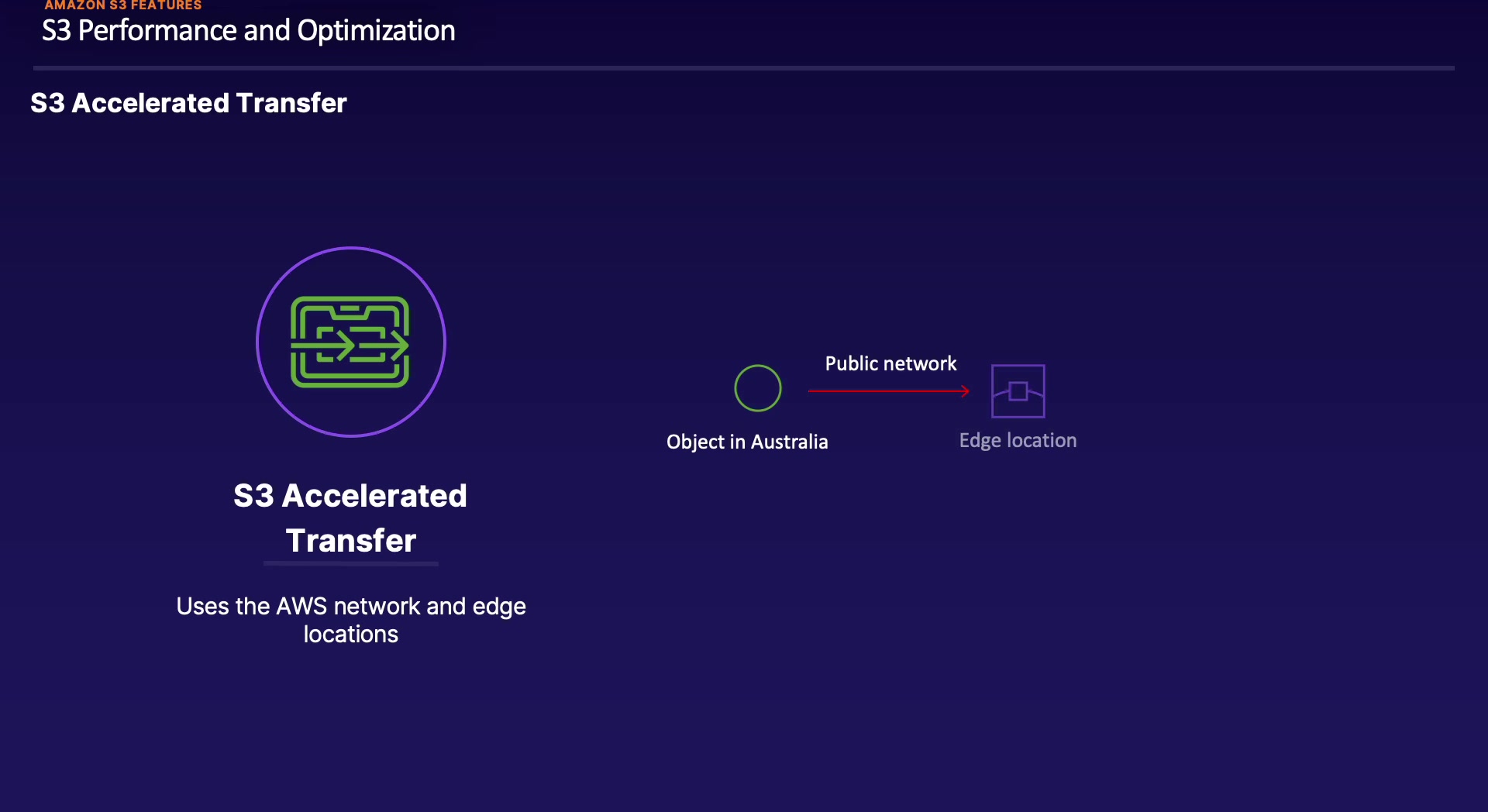The width and height of the screenshot is (1488, 812).
Task: Click the horizontal divider below the slide title
Action: pyautogui.click(x=744, y=68)
